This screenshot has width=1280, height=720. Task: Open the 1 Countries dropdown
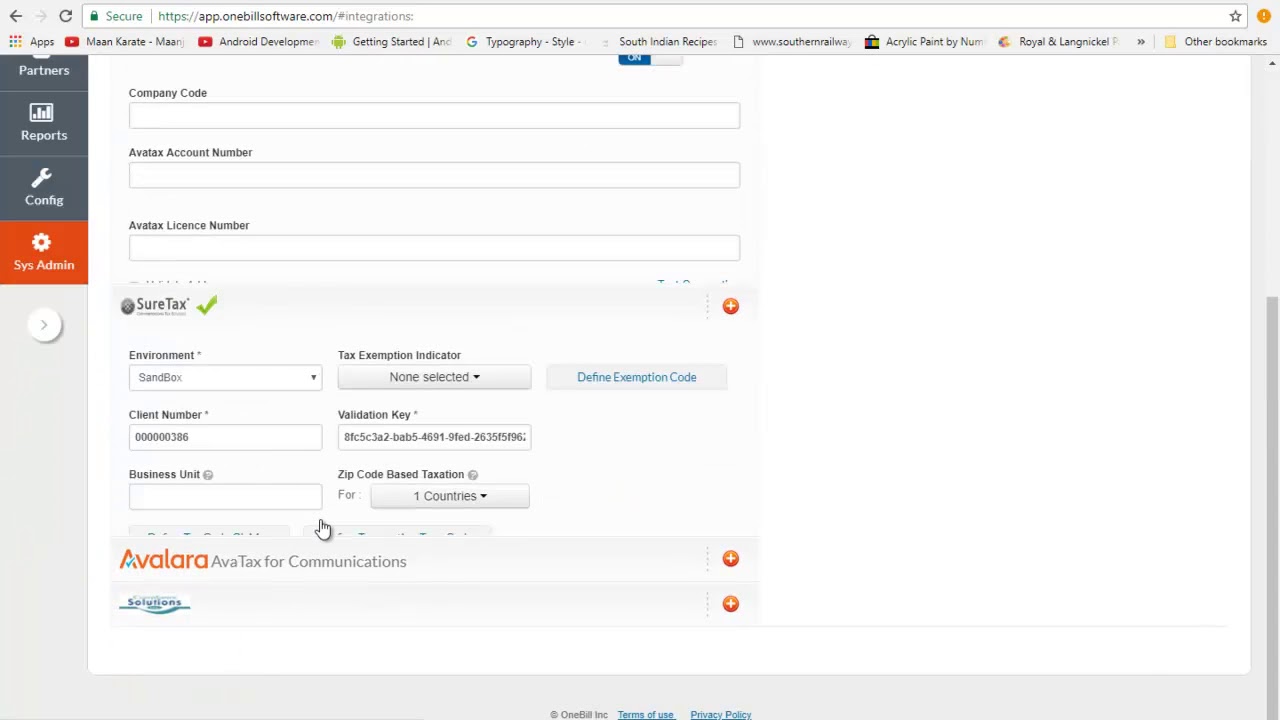pyautogui.click(x=450, y=496)
